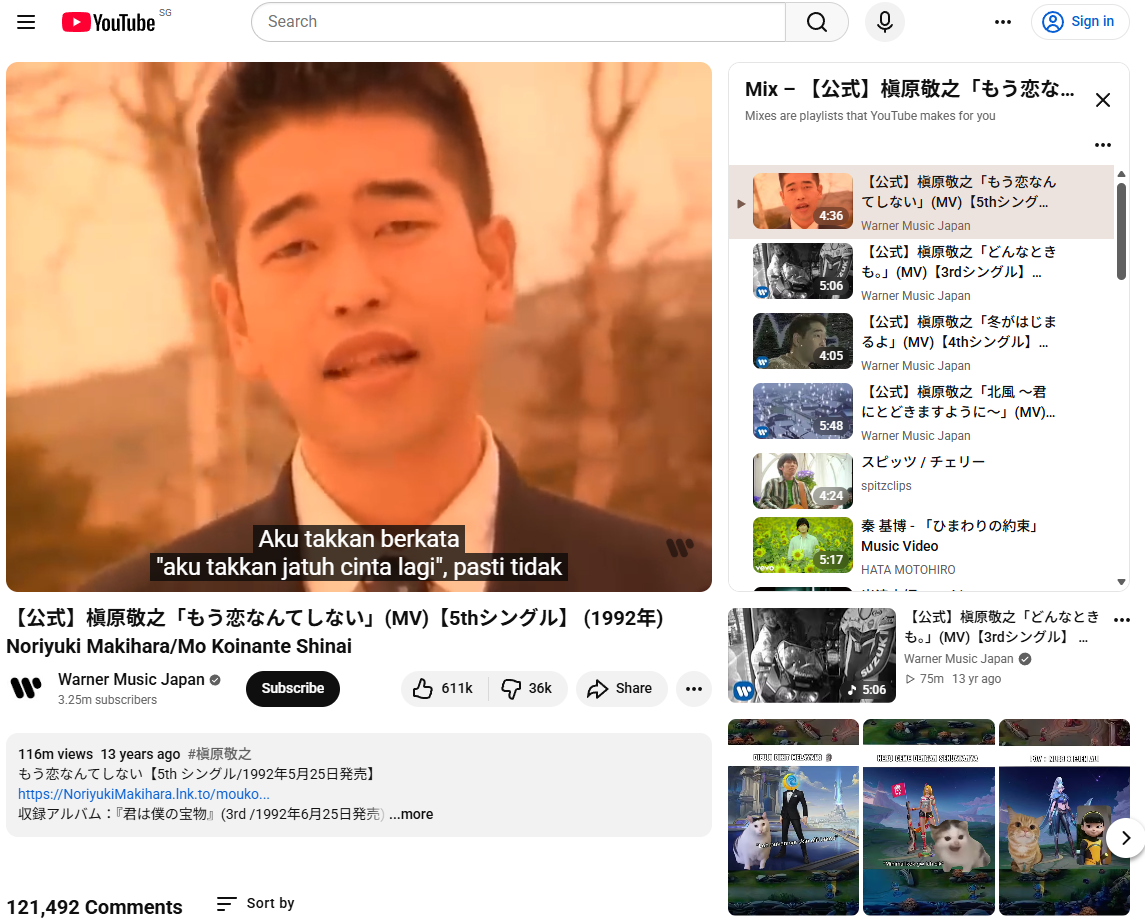Play 「北風 〜君にとどきますように〜」 in Mix
Screen dimensions: 1145x924
point(922,413)
